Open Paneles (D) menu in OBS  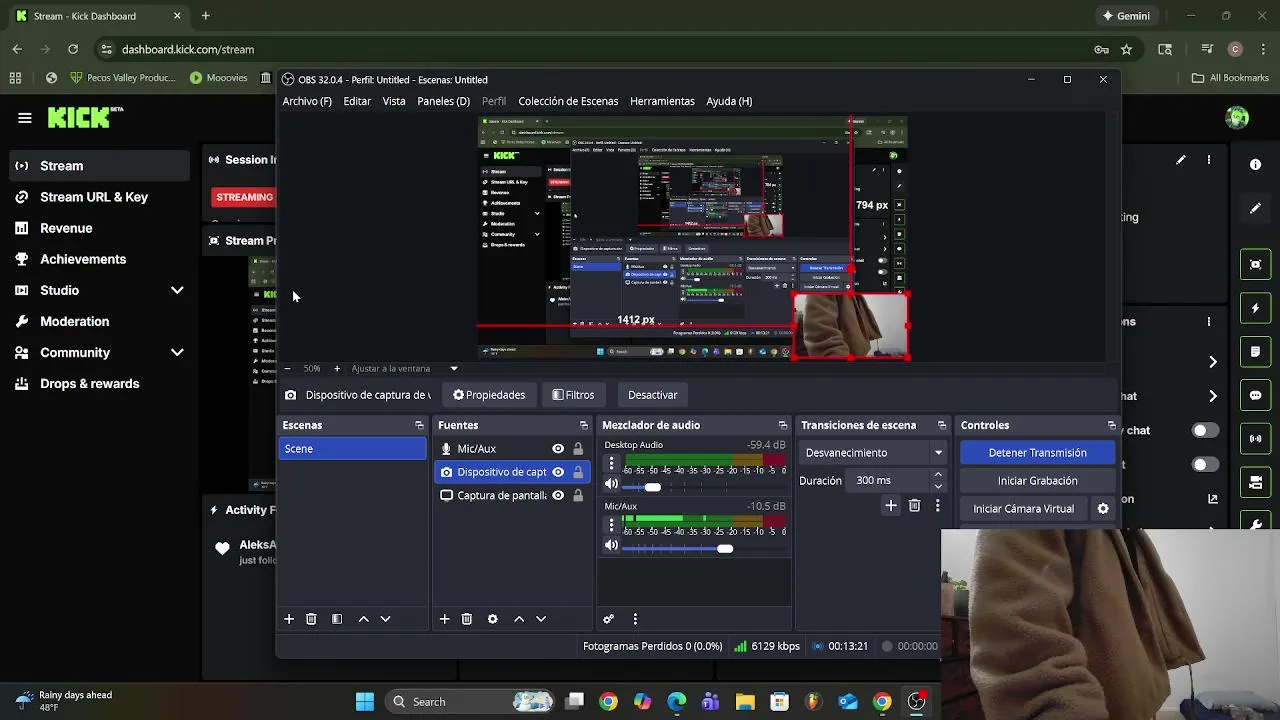click(x=443, y=101)
